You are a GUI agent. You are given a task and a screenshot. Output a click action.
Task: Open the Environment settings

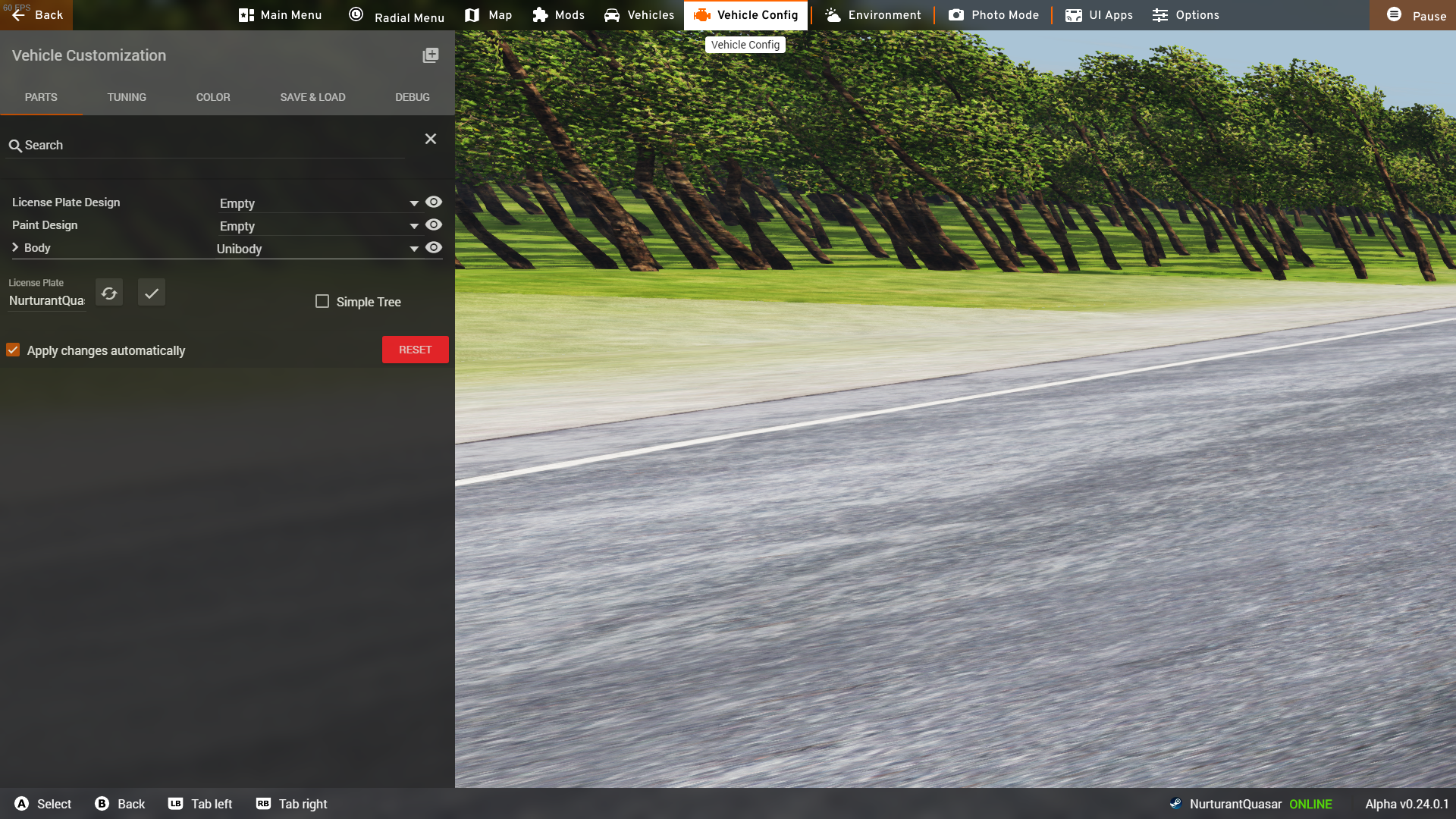click(873, 15)
